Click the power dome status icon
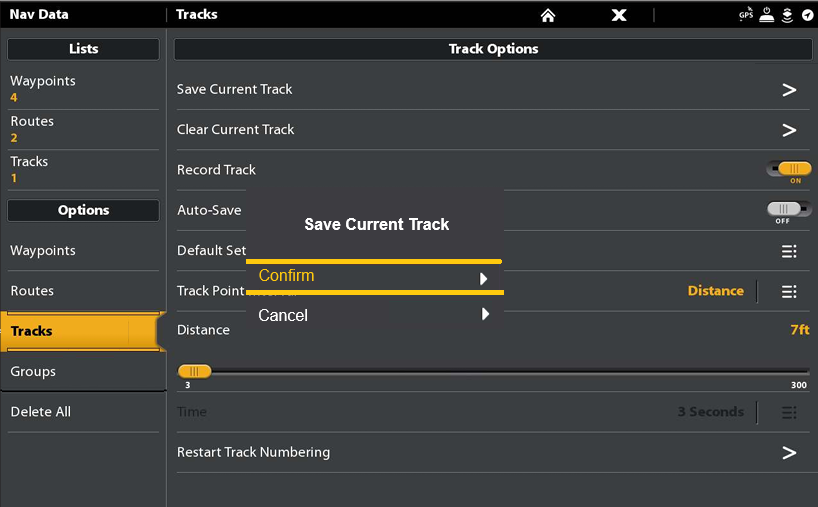The image size is (818, 507). (x=767, y=15)
